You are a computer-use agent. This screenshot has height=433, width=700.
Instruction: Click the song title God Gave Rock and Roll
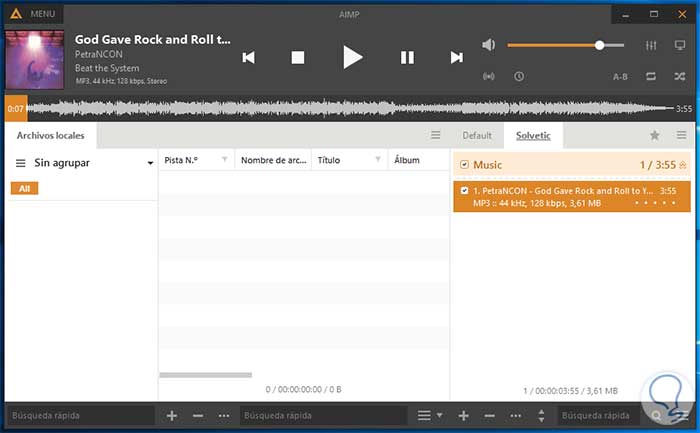point(152,39)
